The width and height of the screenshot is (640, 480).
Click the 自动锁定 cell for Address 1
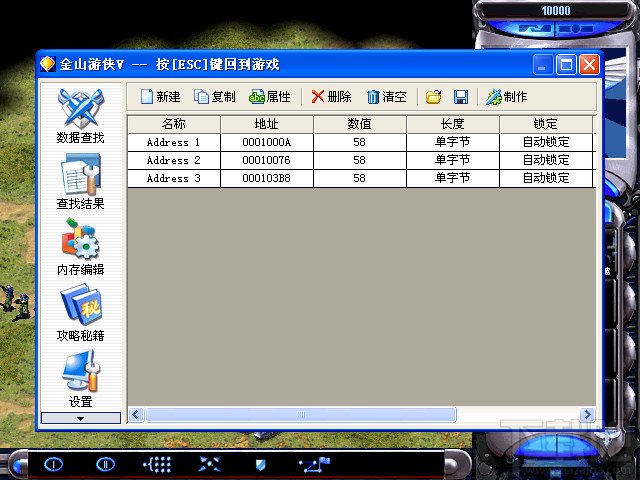546,142
